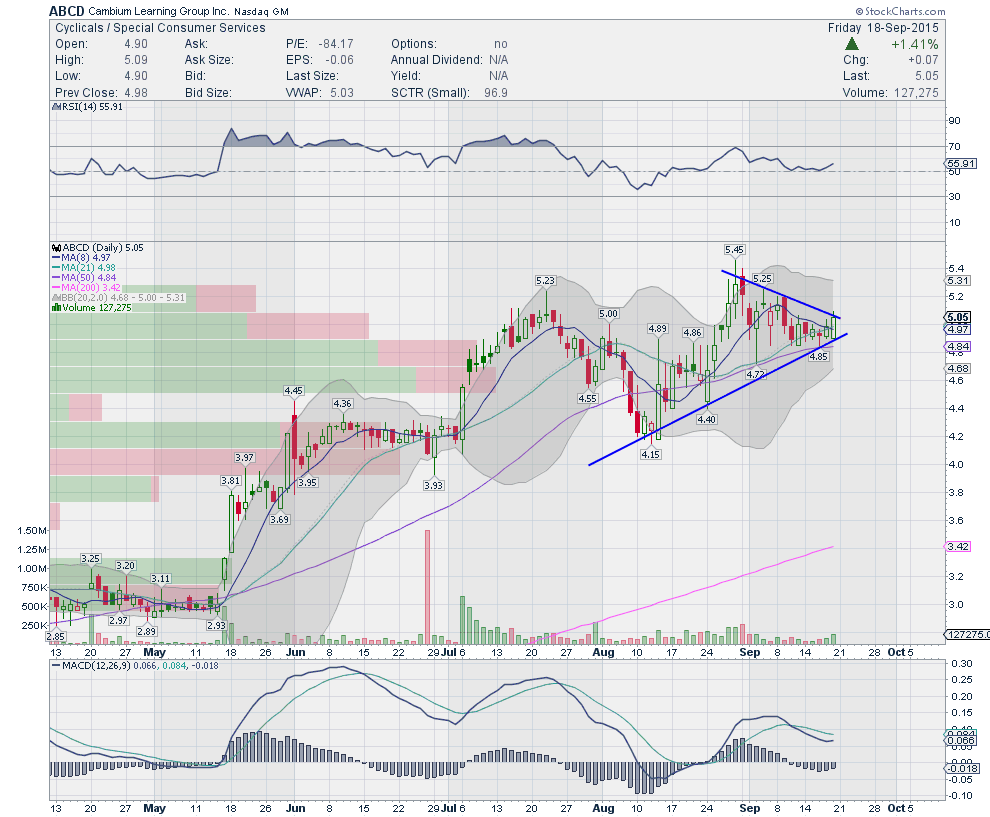Click the 4.45 price label
Viewport: 990px width, 817px height.
point(294,391)
